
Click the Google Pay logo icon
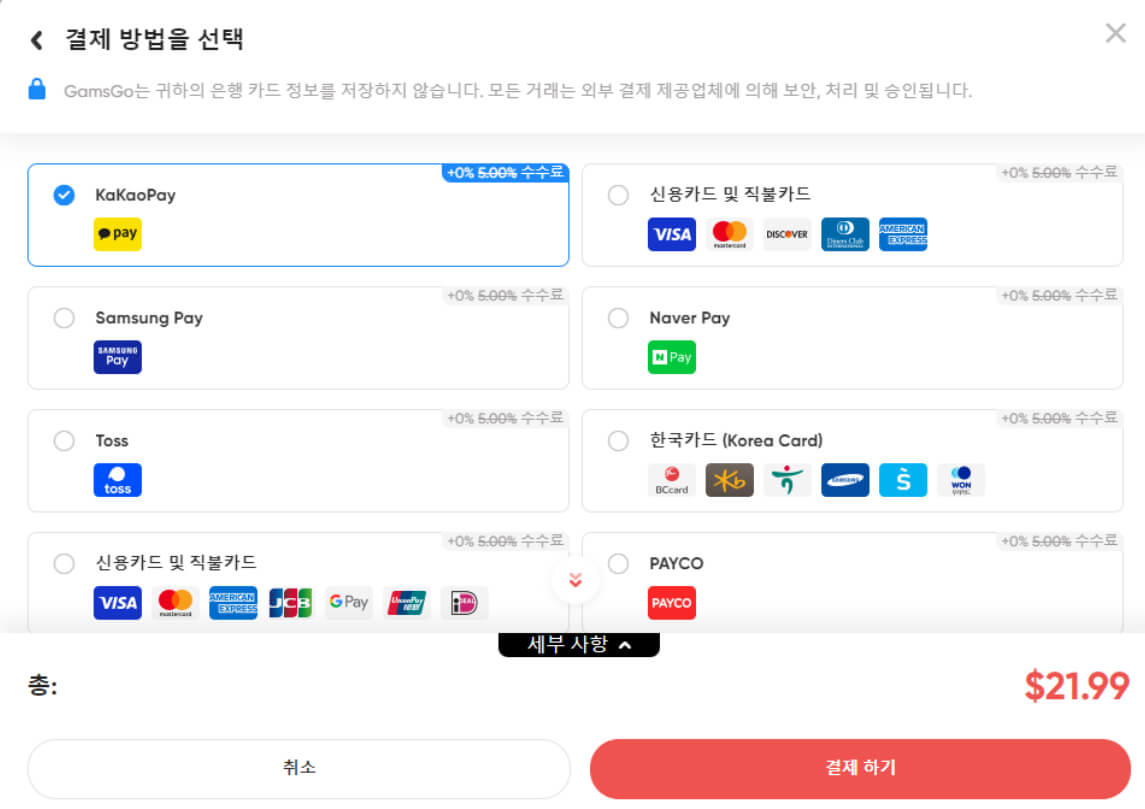(348, 602)
